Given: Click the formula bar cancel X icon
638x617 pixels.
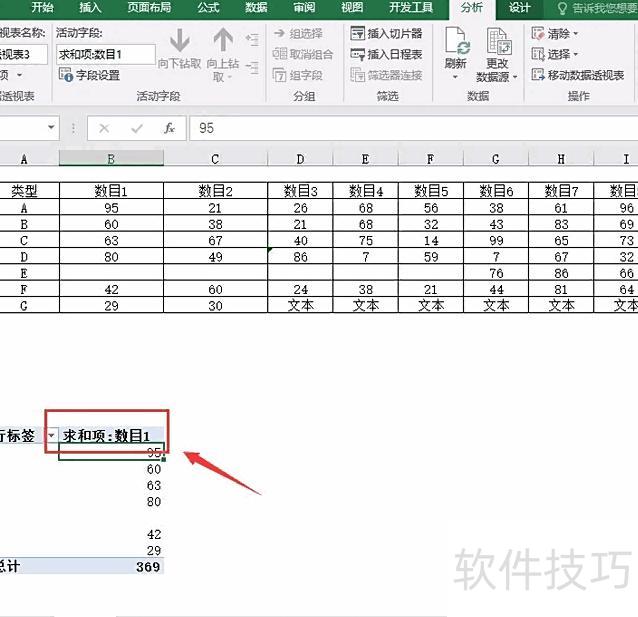Looking at the screenshot, I should [x=104, y=129].
